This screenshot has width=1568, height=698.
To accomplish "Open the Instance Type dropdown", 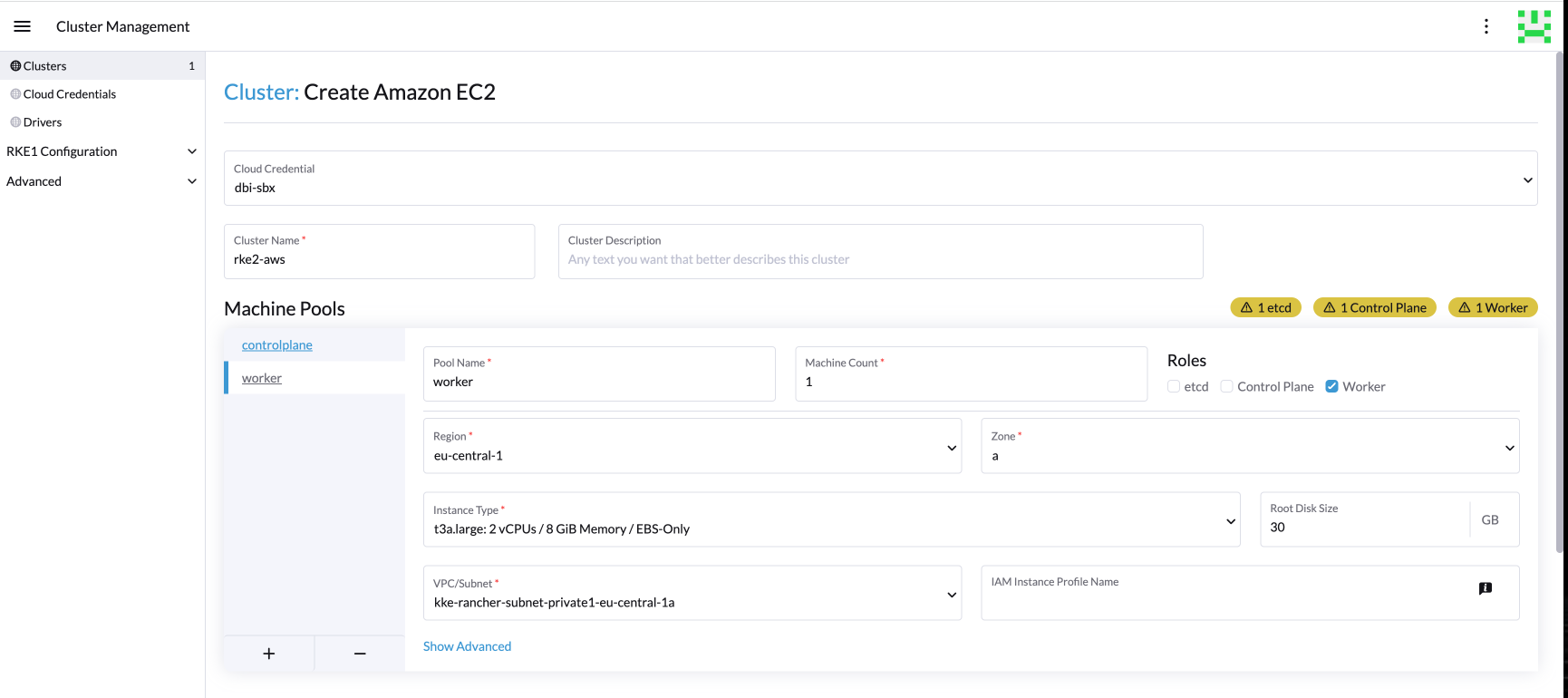I will [x=831, y=520].
